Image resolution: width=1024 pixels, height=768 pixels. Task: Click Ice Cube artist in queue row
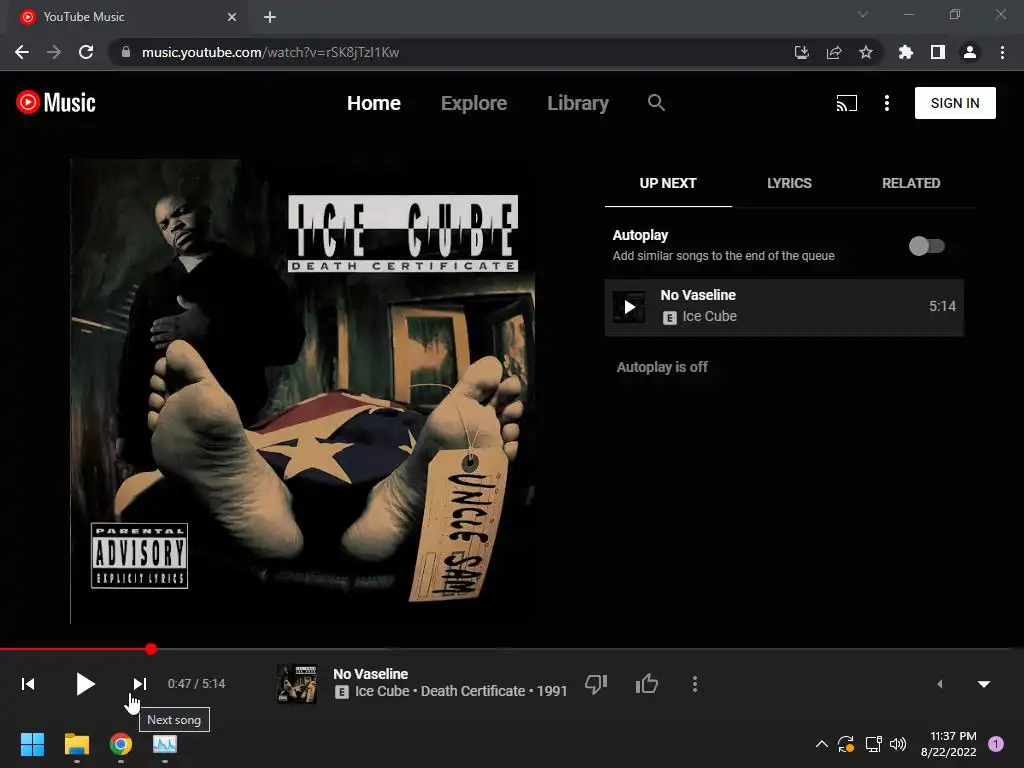tap(709, 316)
